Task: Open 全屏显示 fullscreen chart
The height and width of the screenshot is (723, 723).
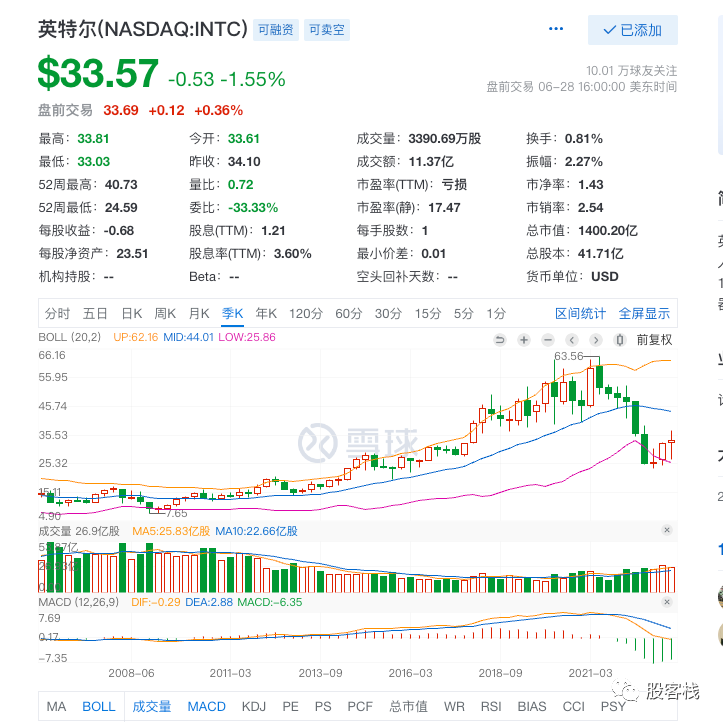Action: pyautogui.click(x=644, y=314)
